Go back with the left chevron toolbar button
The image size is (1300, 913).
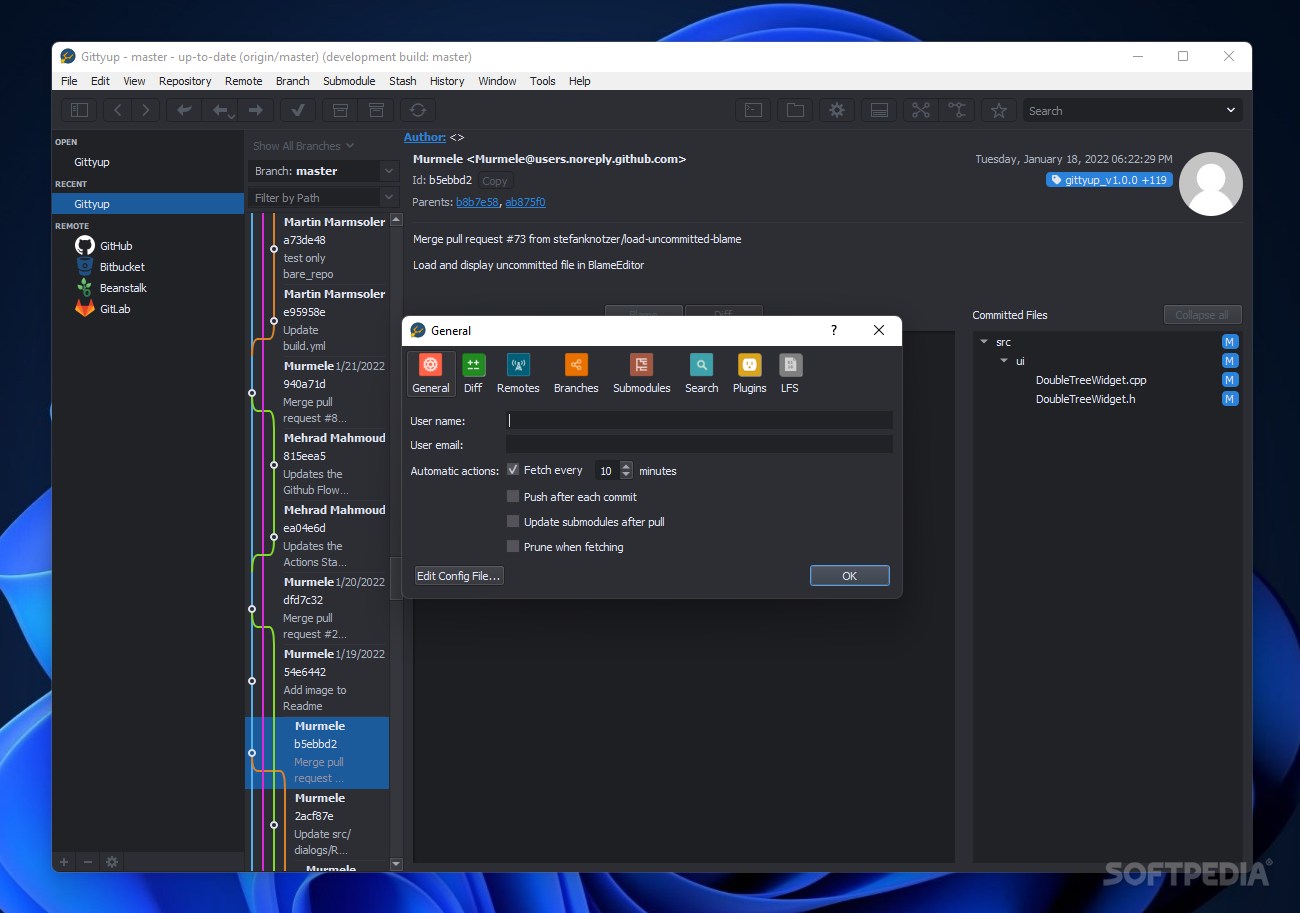tap(118, 110)
